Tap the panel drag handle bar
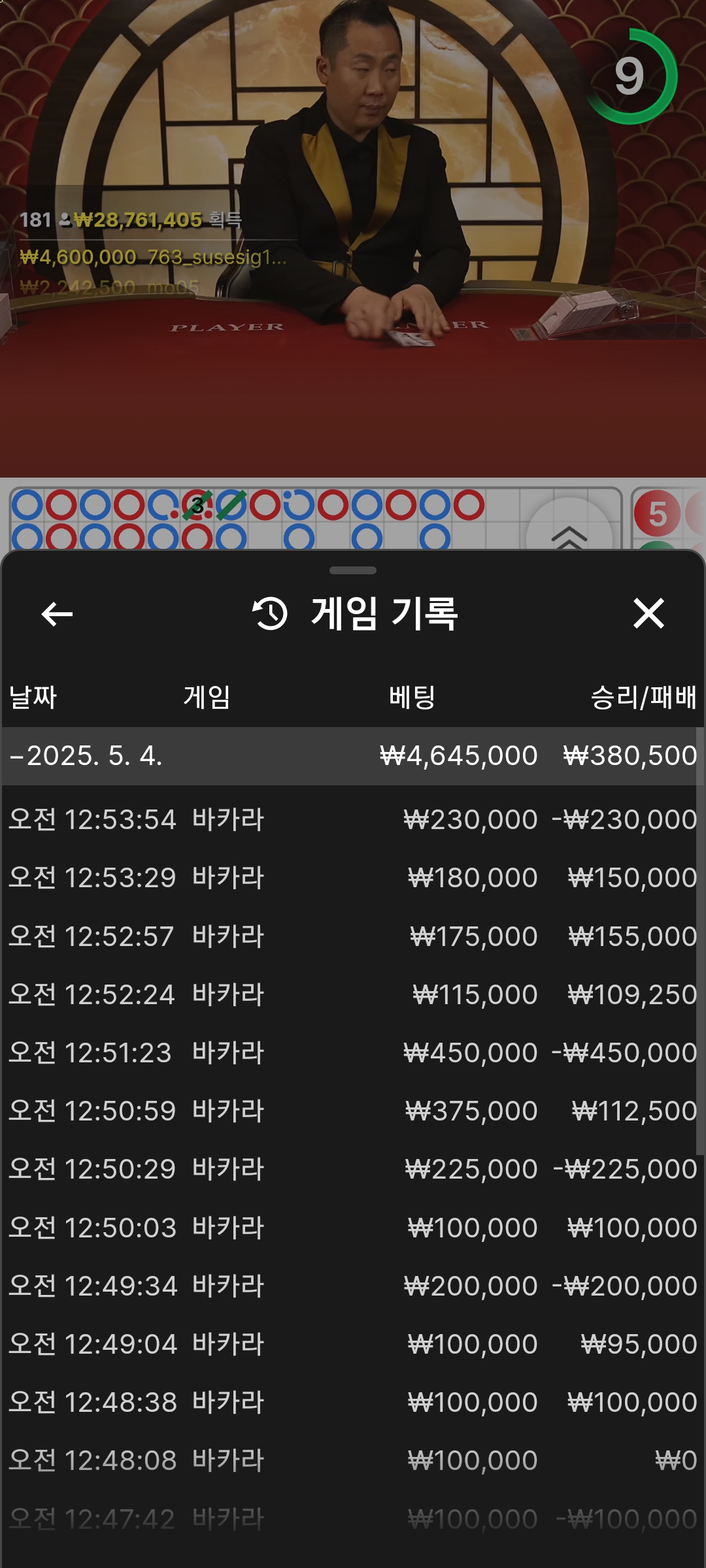 click(x=353, y=570)
